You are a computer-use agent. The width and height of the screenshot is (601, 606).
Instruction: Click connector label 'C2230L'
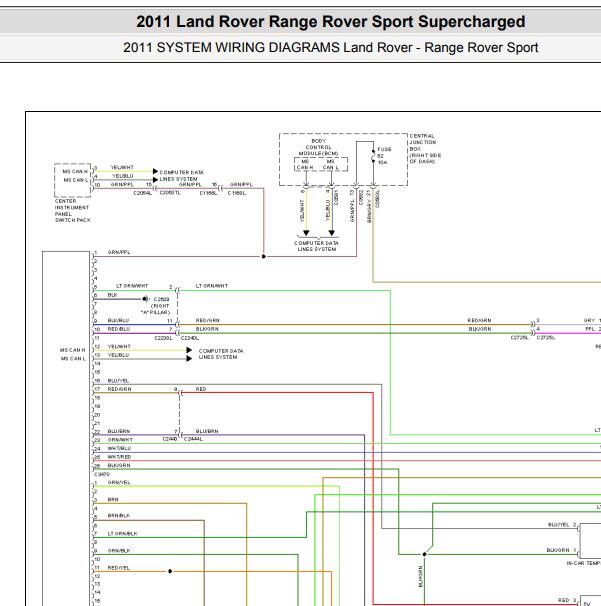(x=163, y=338)
